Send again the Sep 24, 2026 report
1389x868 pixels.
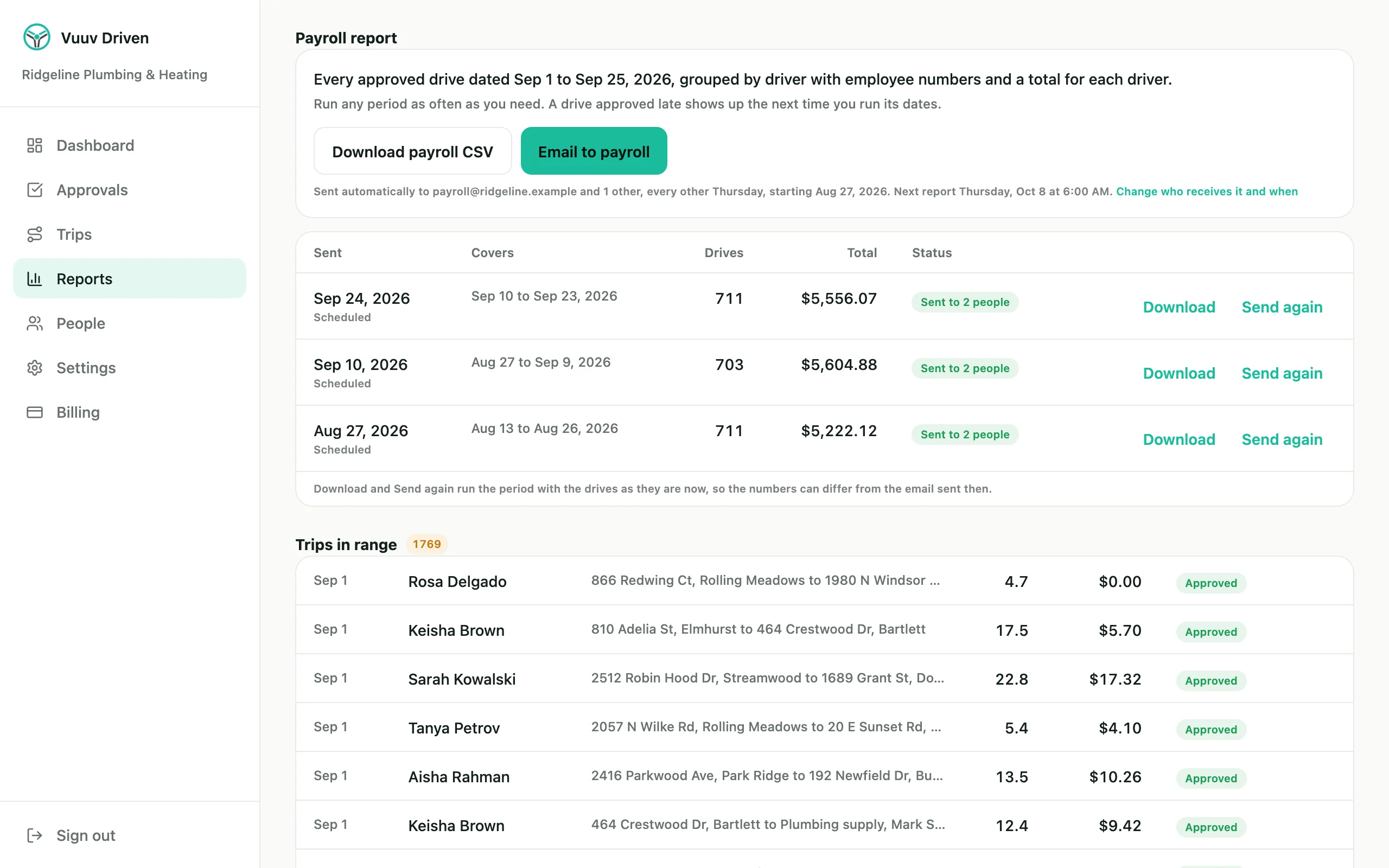click(1282, 307)
